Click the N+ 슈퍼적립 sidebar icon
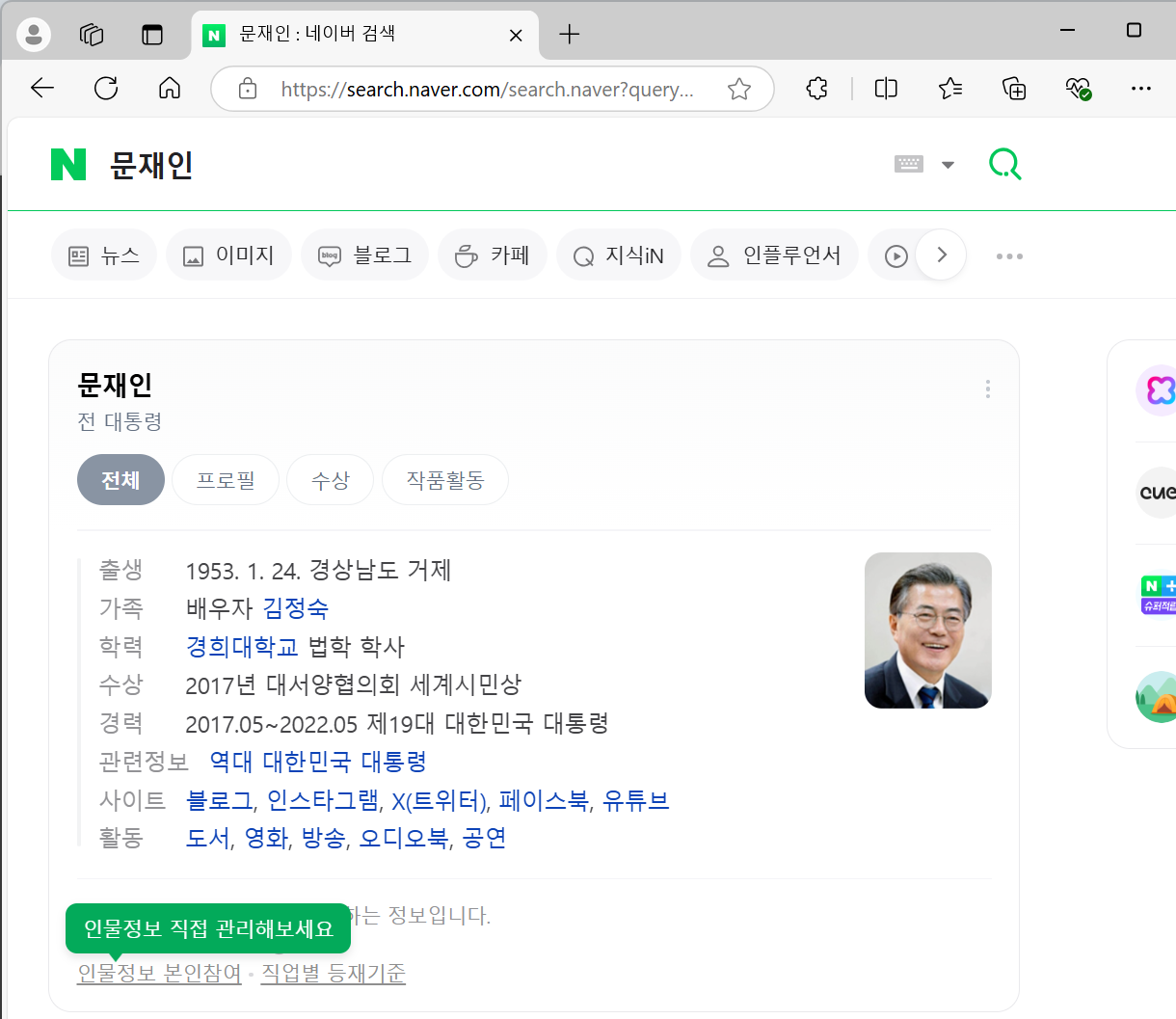 pos(1158,595)
